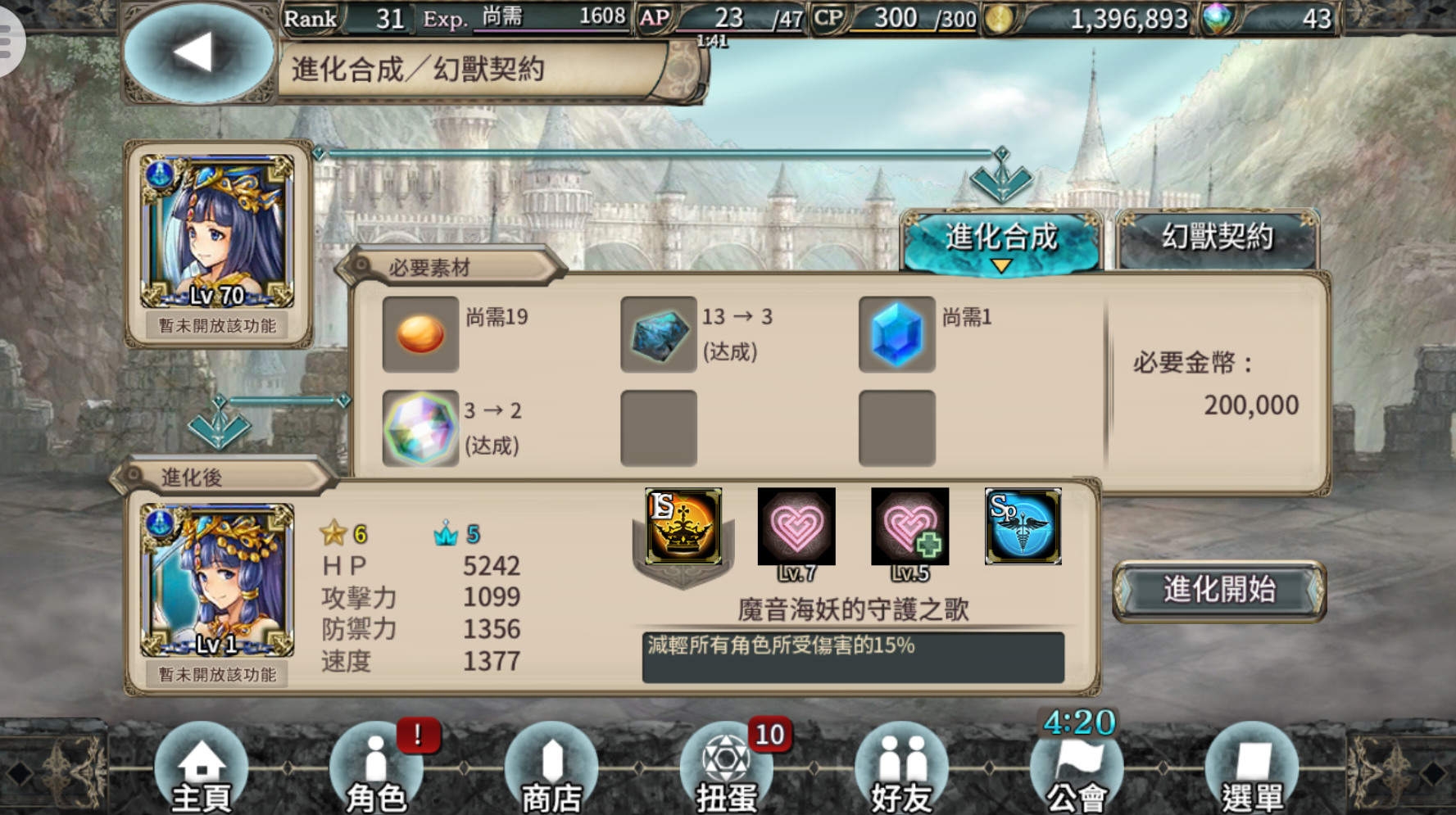Tap the Lv.7 pink heart skill icon
Screen dimensions: 1456x815
coord(796,527)
